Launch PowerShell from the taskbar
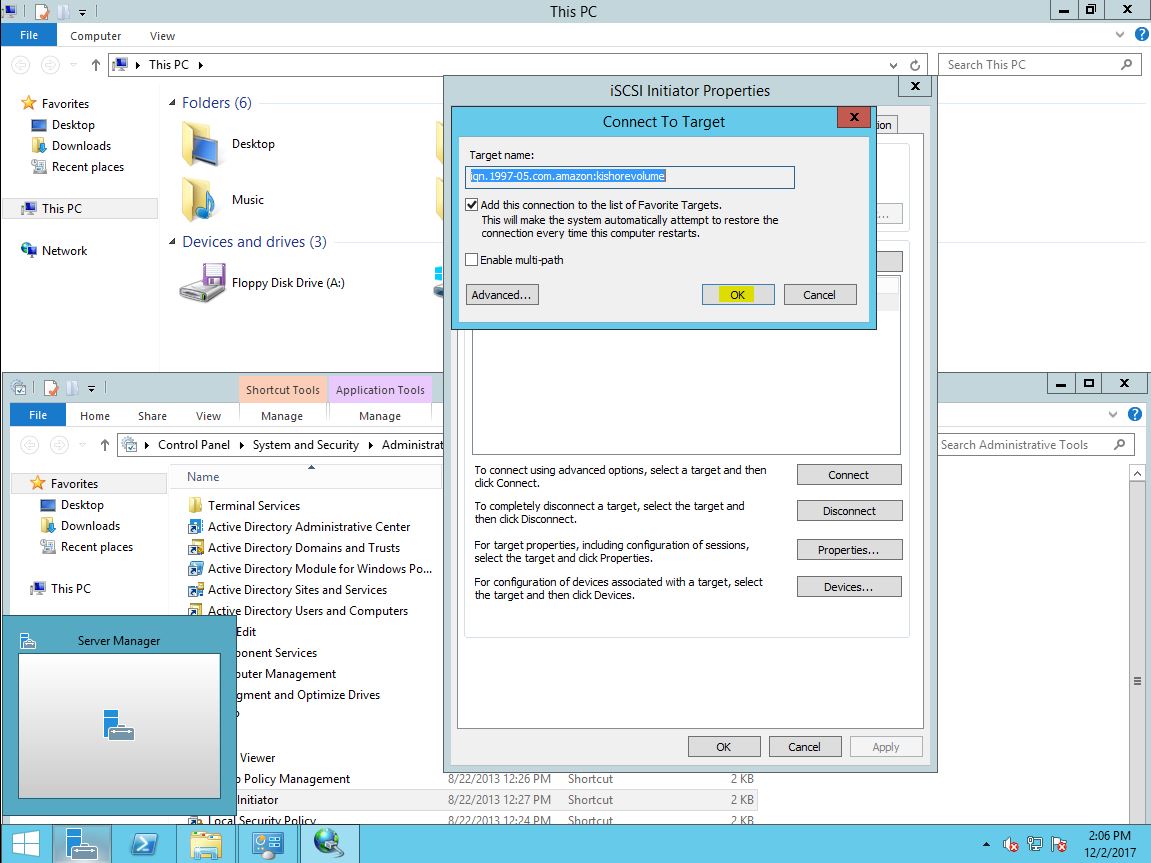 pos(144,843)
